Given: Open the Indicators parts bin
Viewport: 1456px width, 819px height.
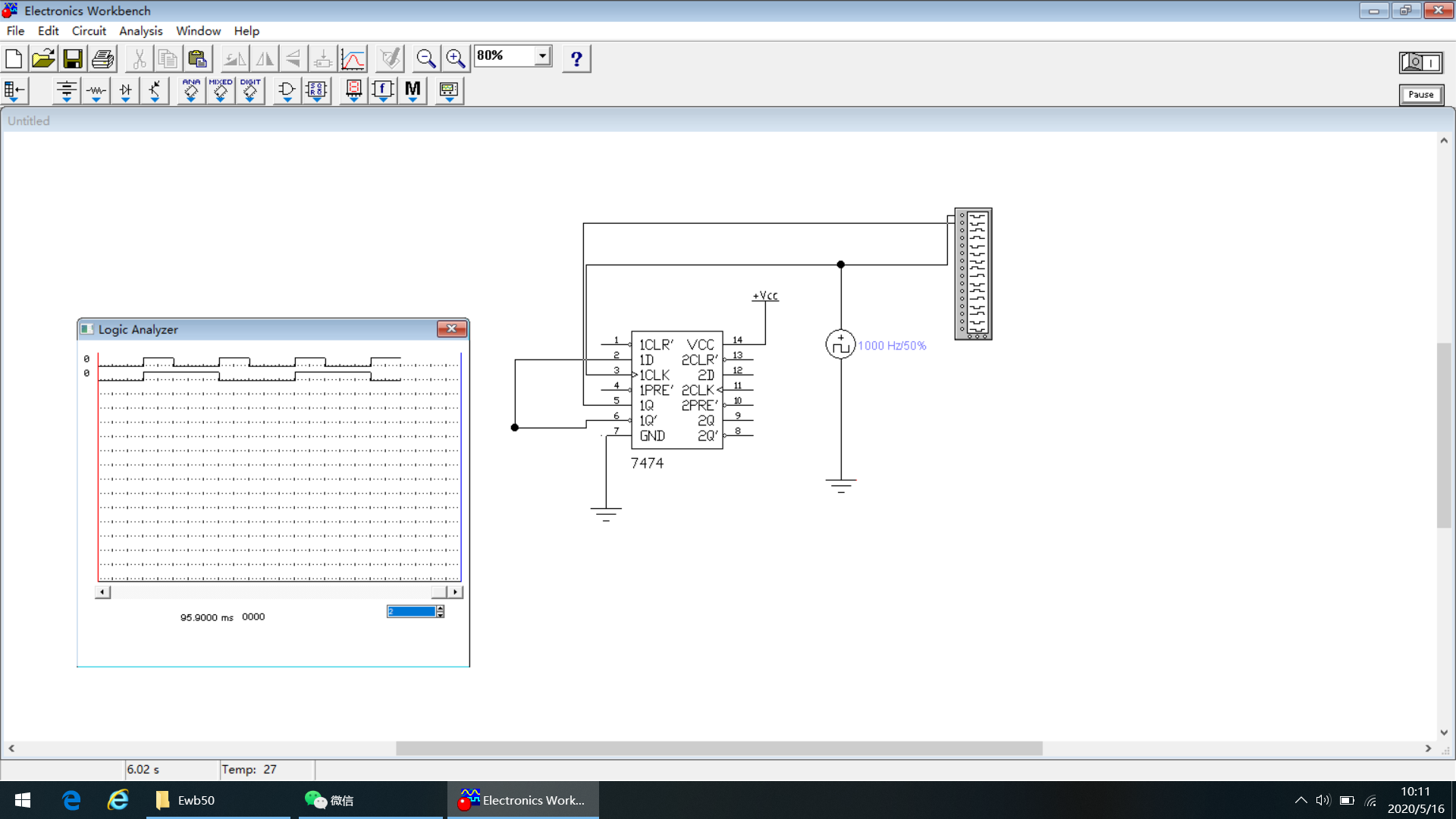Looking at the screenshot, I should [353, 90].
